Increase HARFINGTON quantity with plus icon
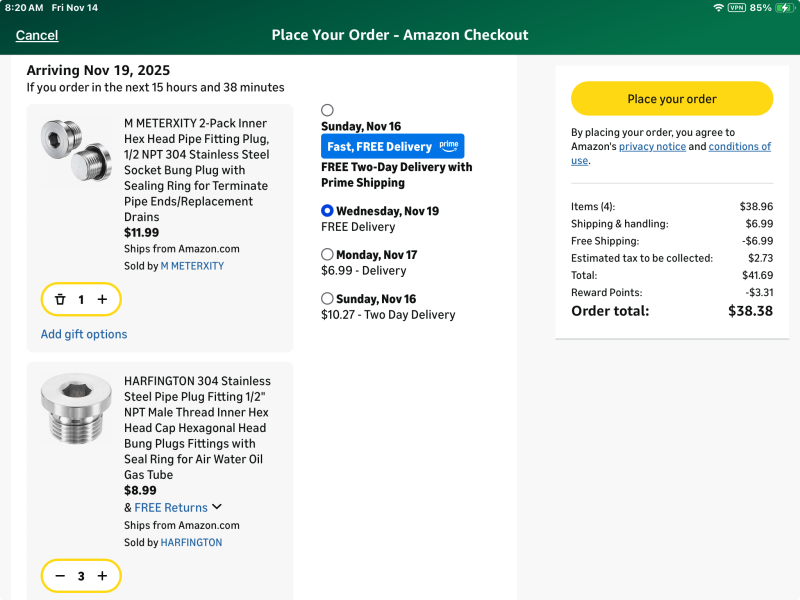 (x=102, y=576)
